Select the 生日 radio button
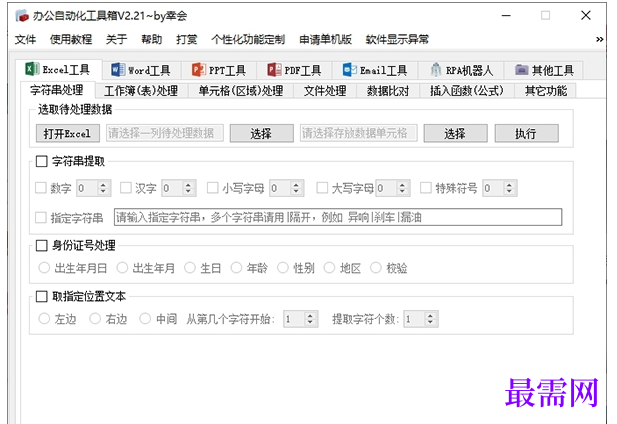The width and height of the screenshot is (617, 424). pos(190,268)
